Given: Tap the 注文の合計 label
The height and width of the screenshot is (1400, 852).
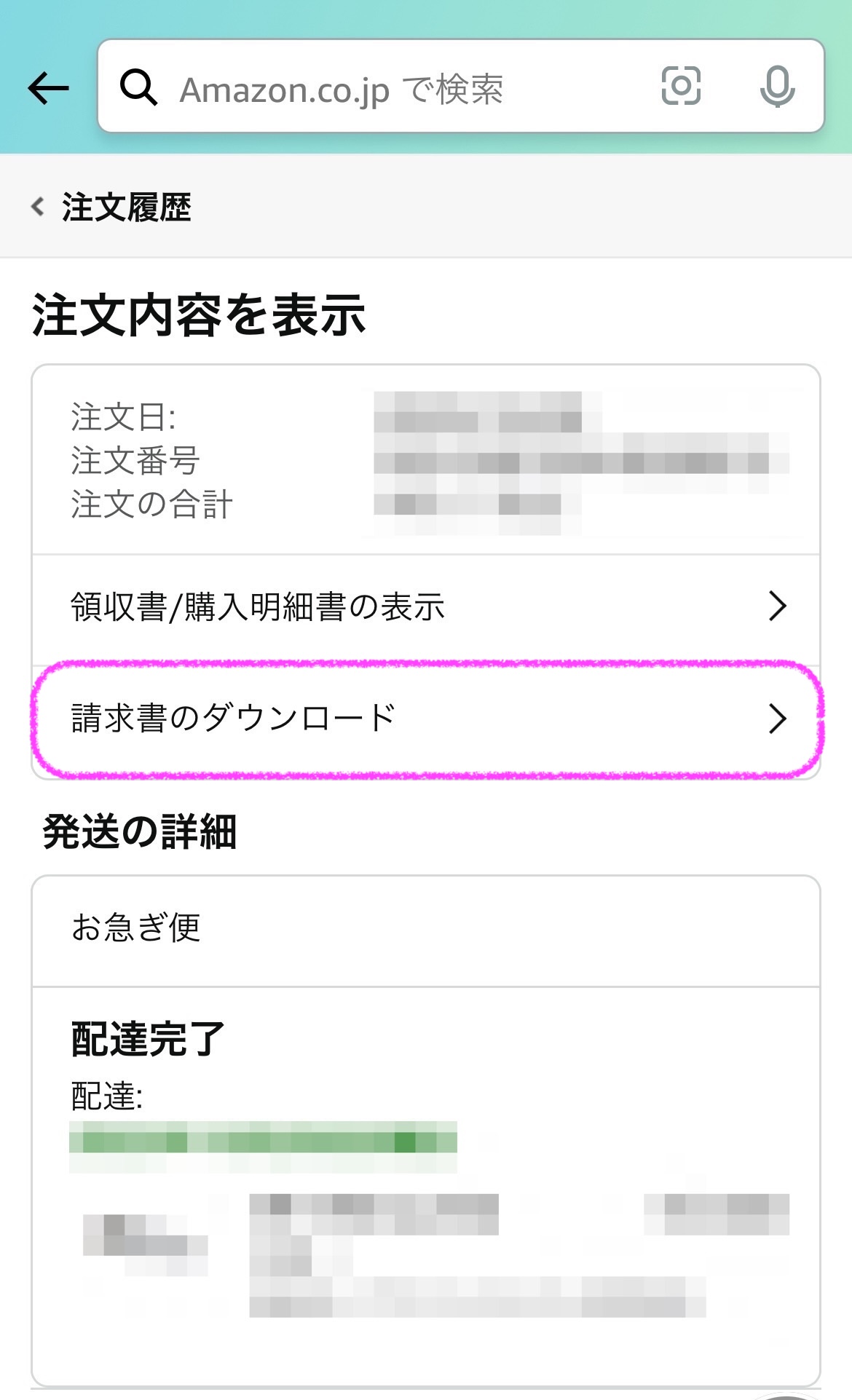Looking at the screenshot, I should pyautogui.click(x=151, y=504).
